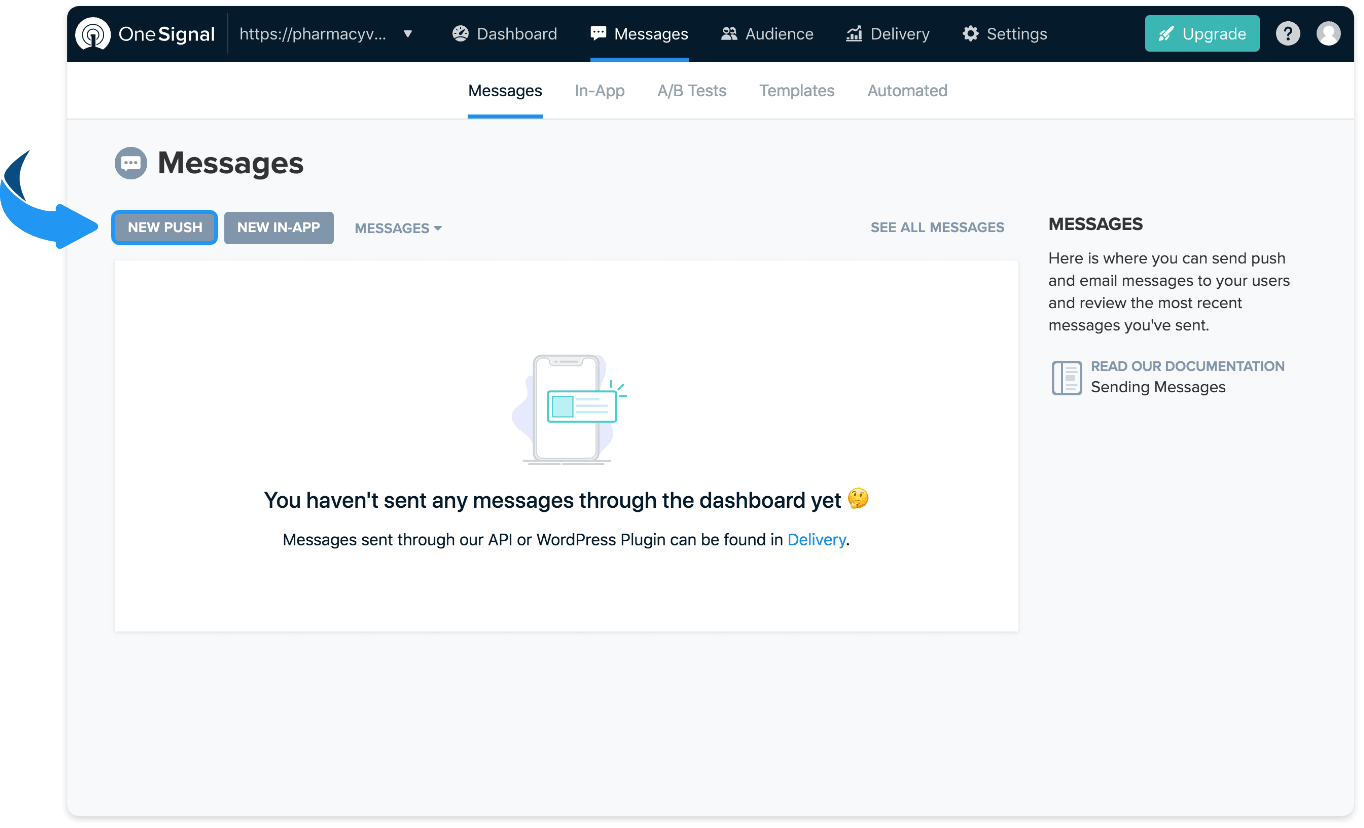Image resolution: width=1364 pixels, height=828 pixels.
Task: Switch to the A/B Tests tab
Action: point(692,91)
